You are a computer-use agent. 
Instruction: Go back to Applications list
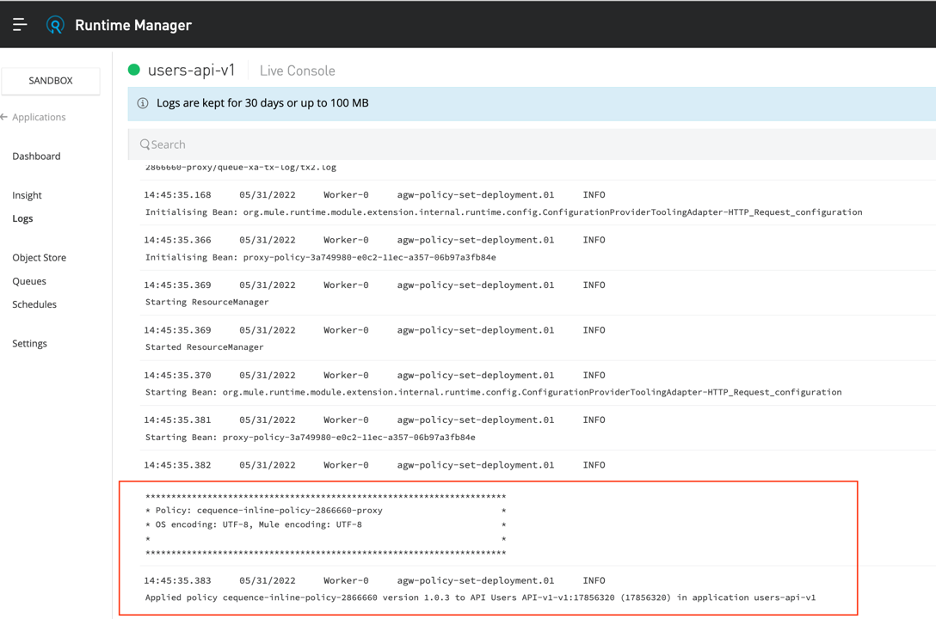[39, 117]
